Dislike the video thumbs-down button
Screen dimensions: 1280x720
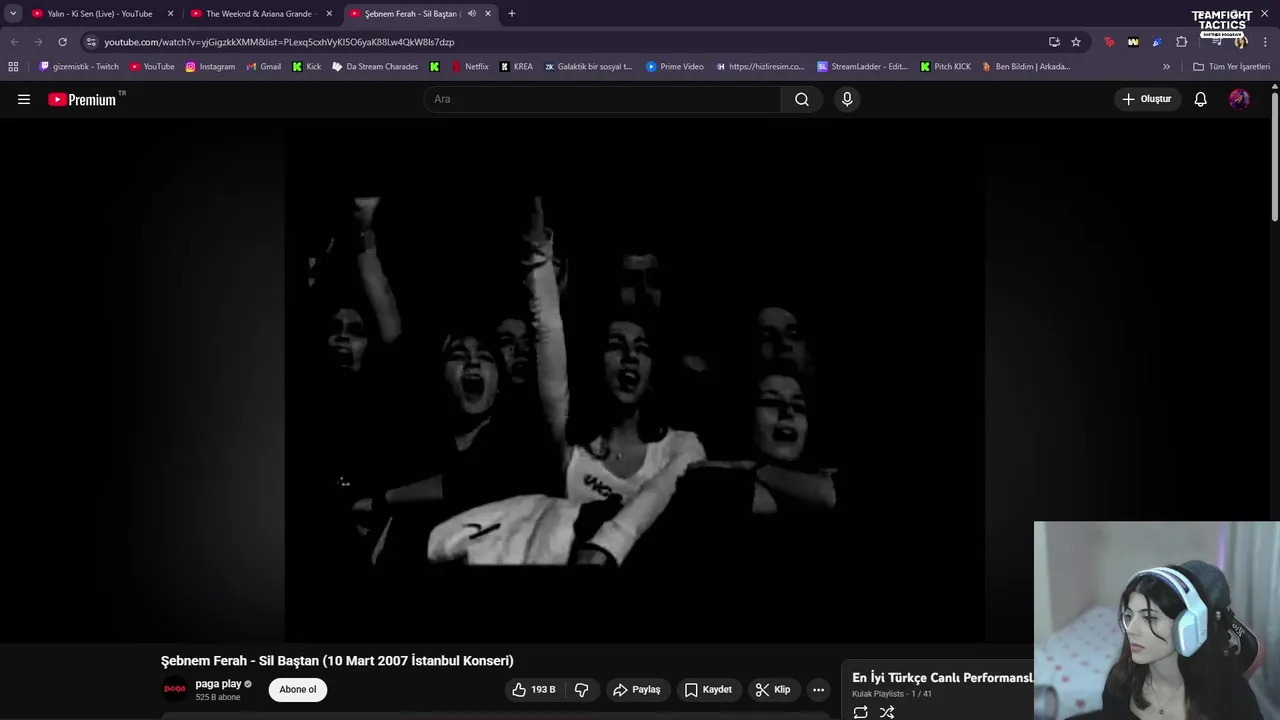(581, 689)
